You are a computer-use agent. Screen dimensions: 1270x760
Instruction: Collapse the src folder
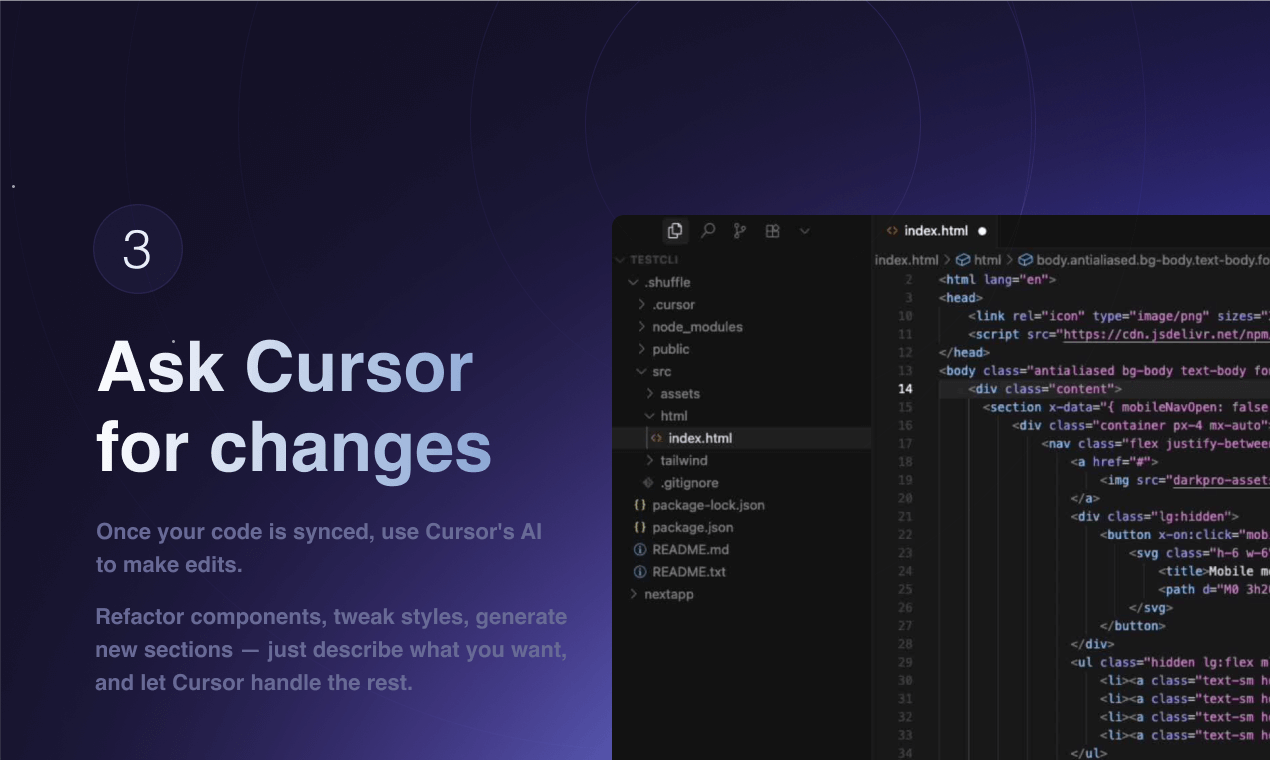pyautogui.click(x=642, y=371)
